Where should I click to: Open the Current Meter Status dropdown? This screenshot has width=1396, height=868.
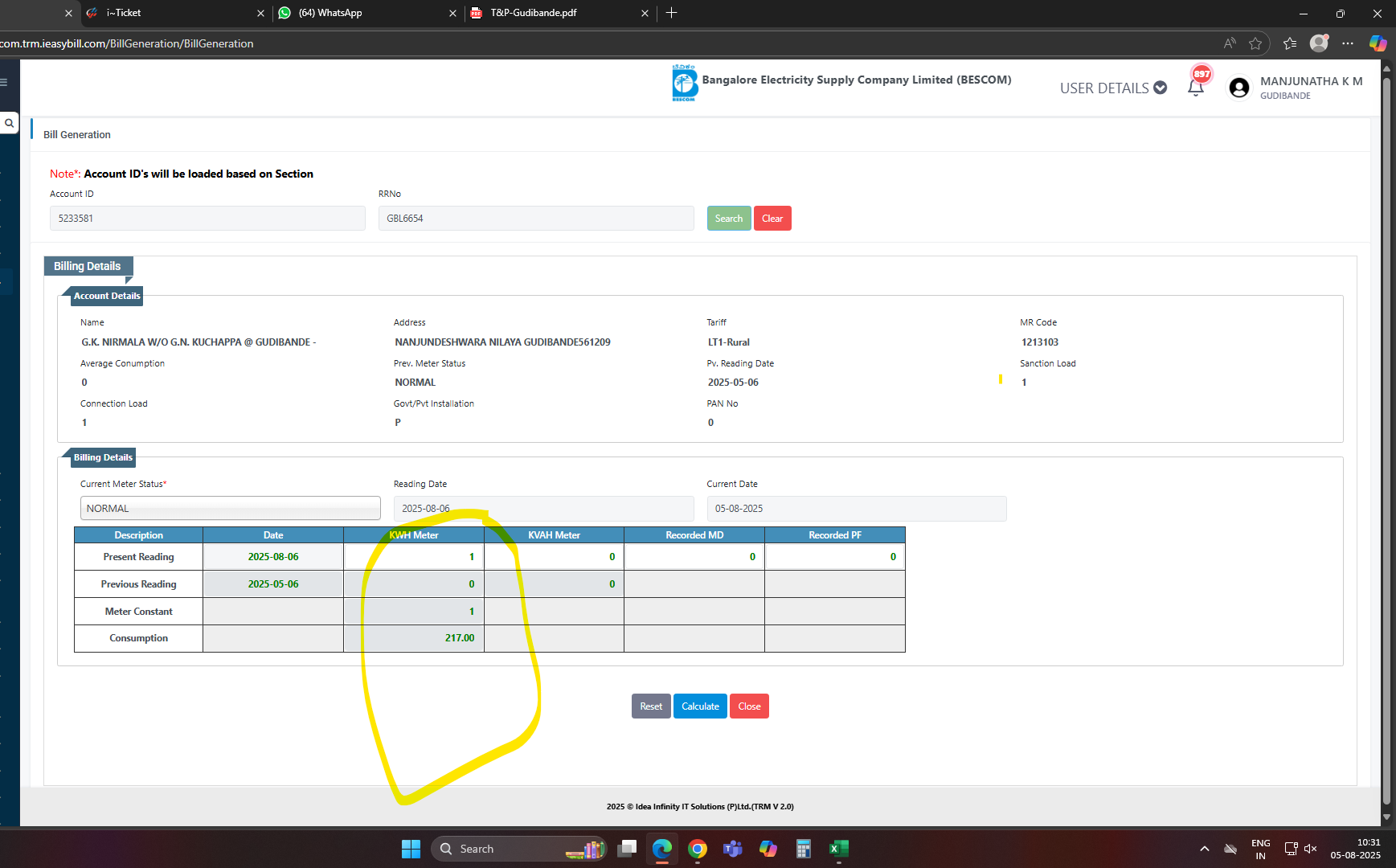point(230,508)
